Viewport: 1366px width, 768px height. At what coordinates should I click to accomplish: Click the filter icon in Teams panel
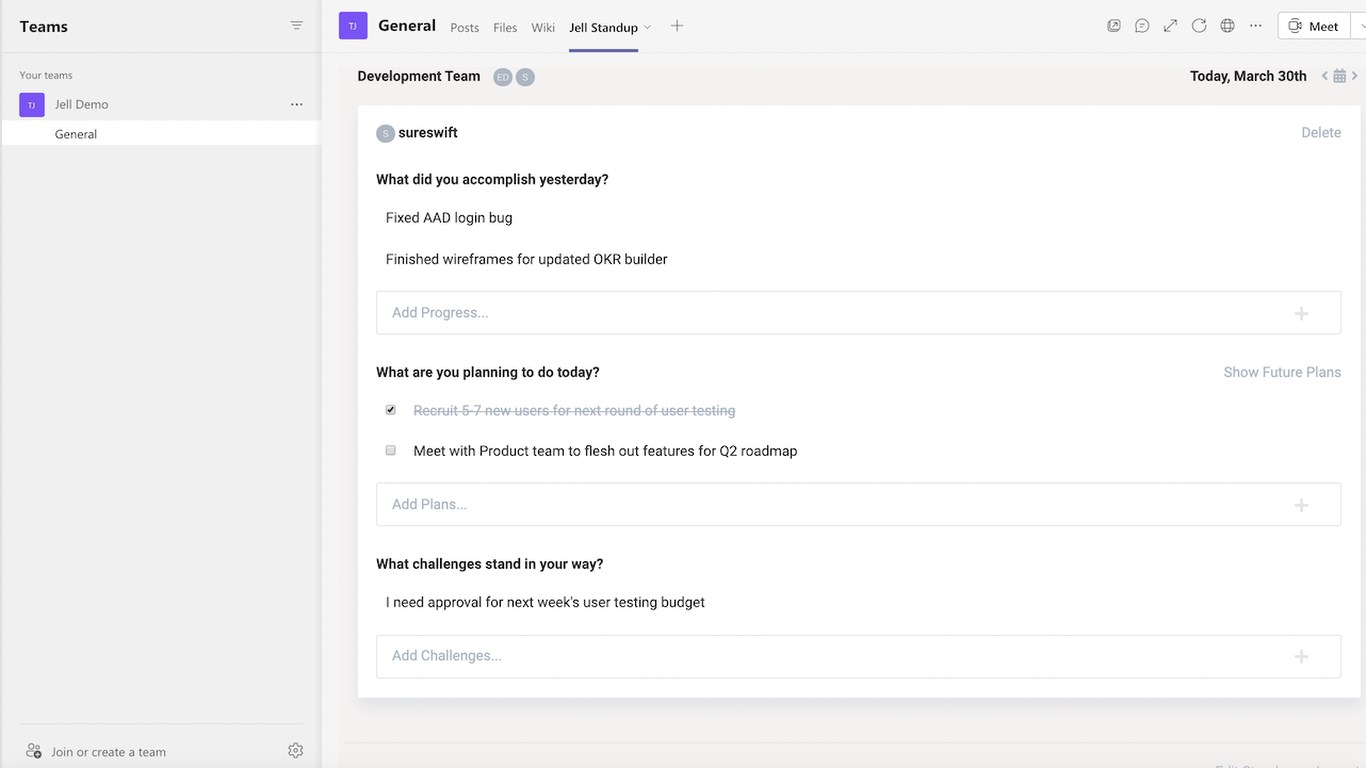click(296, 26)
